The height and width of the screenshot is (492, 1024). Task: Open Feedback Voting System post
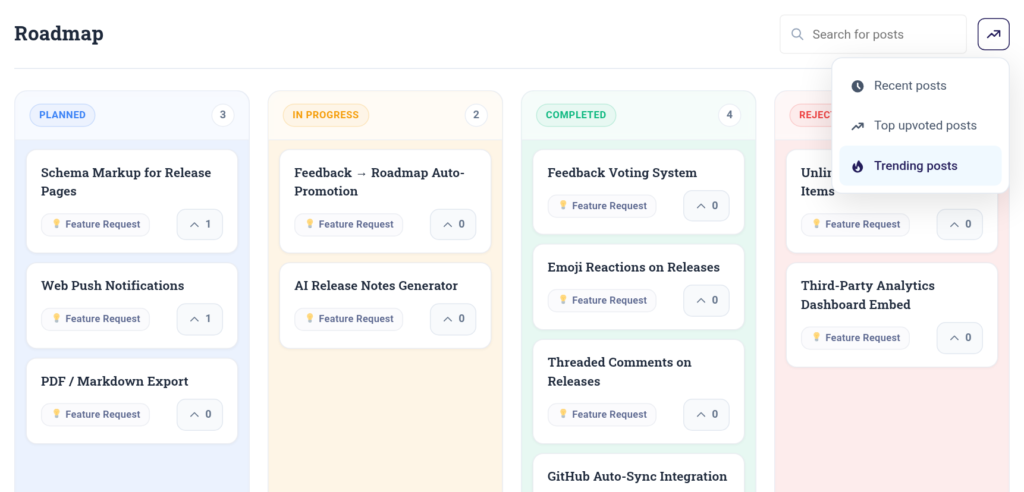(x=622, y=172)
